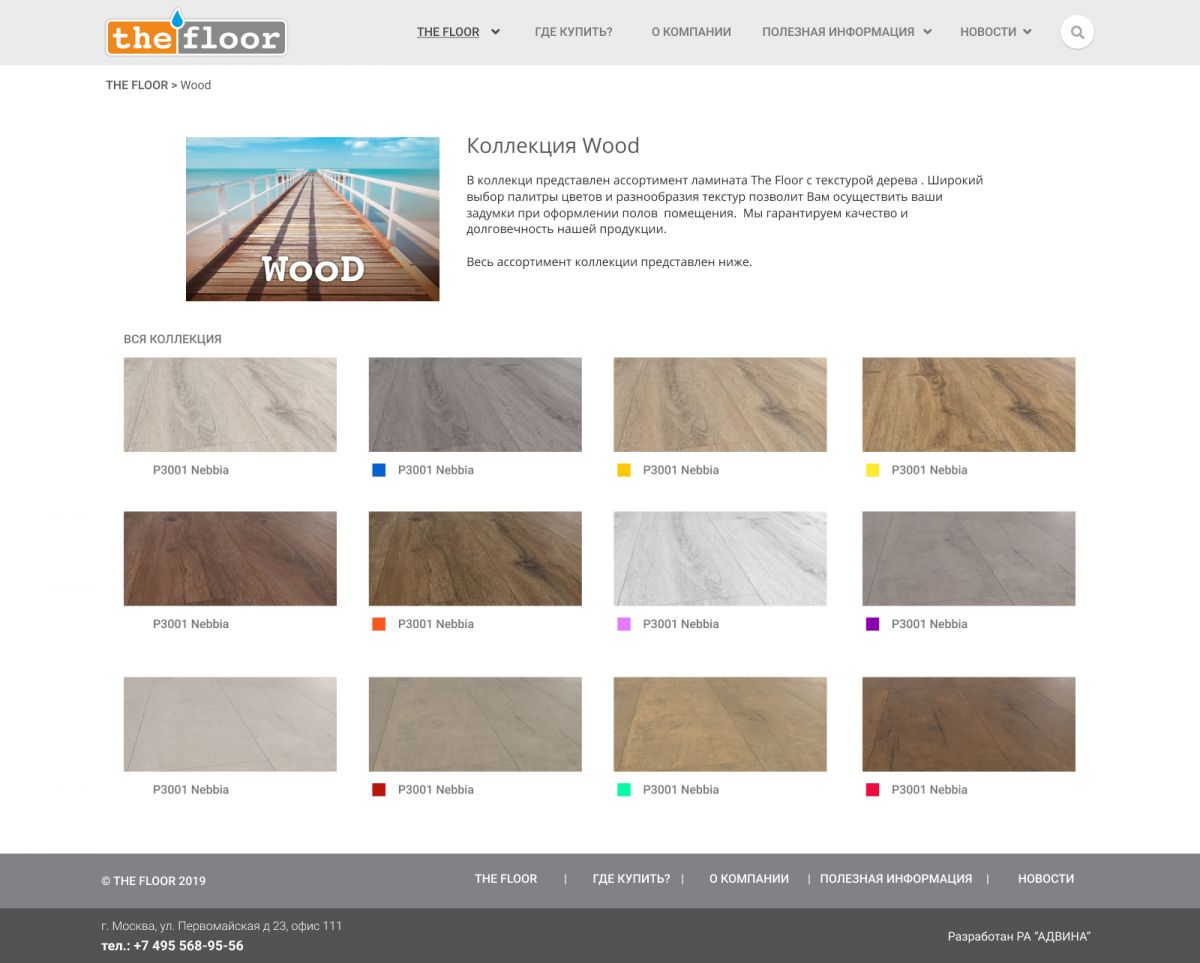Viewport: 1200px width, 963px height.
Task: Open ПОЛЕЗНАЯ ИНФОРМАЦИЯ link in footer
Action: 896,879
